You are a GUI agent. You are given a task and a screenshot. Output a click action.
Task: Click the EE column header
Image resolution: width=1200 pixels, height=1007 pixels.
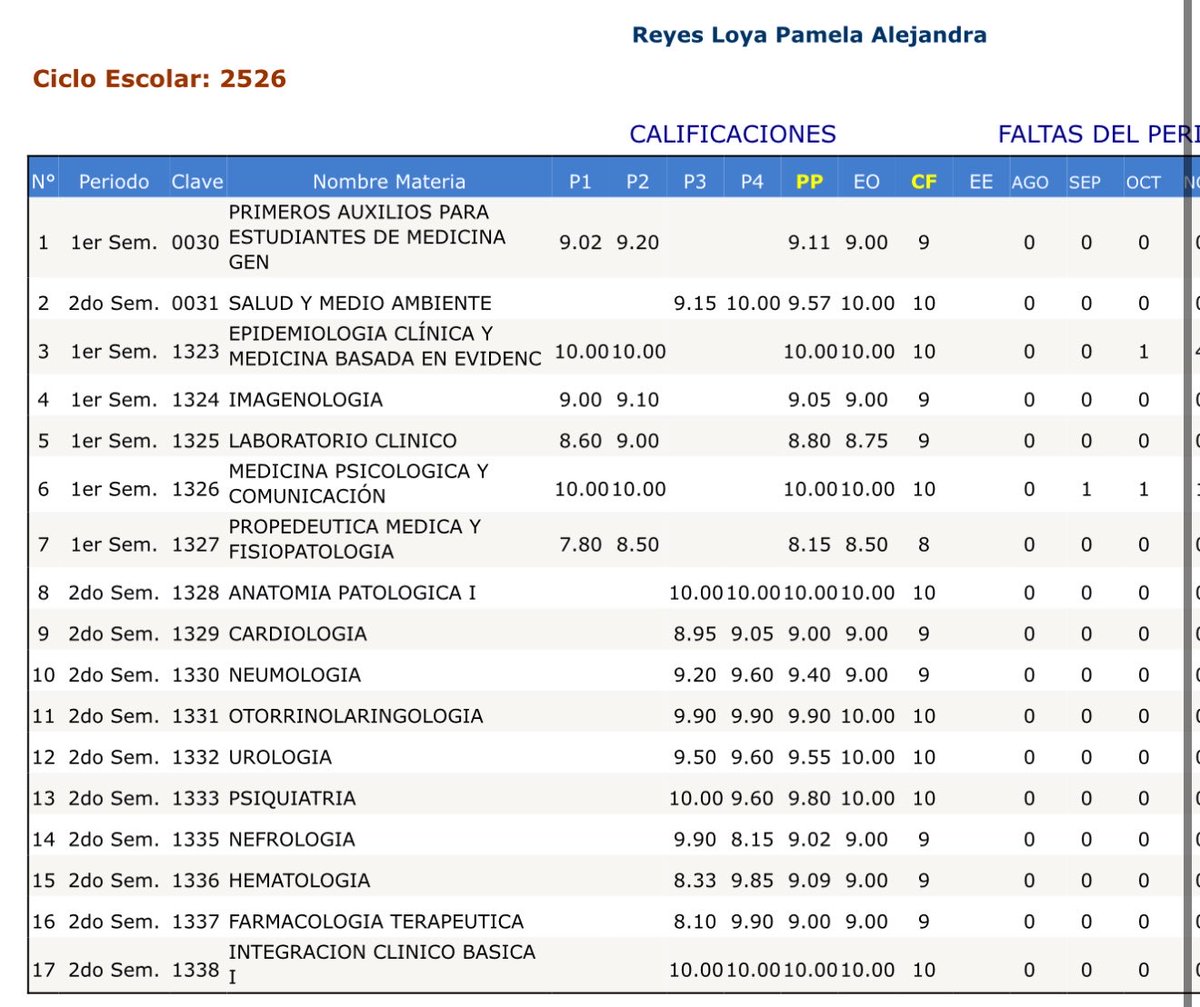[981, 182]
